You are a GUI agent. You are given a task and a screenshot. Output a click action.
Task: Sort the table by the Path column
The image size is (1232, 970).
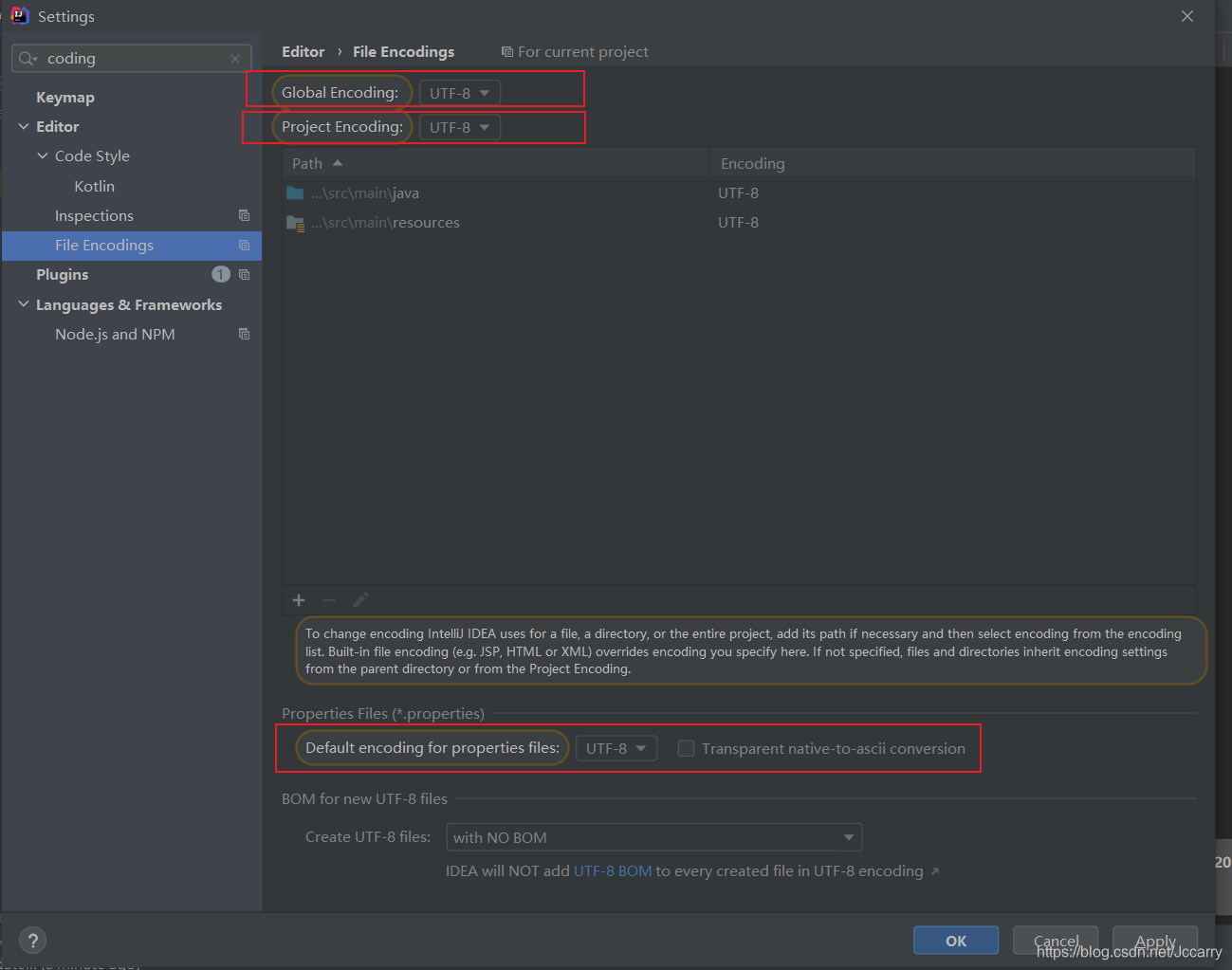pos(496,163)
